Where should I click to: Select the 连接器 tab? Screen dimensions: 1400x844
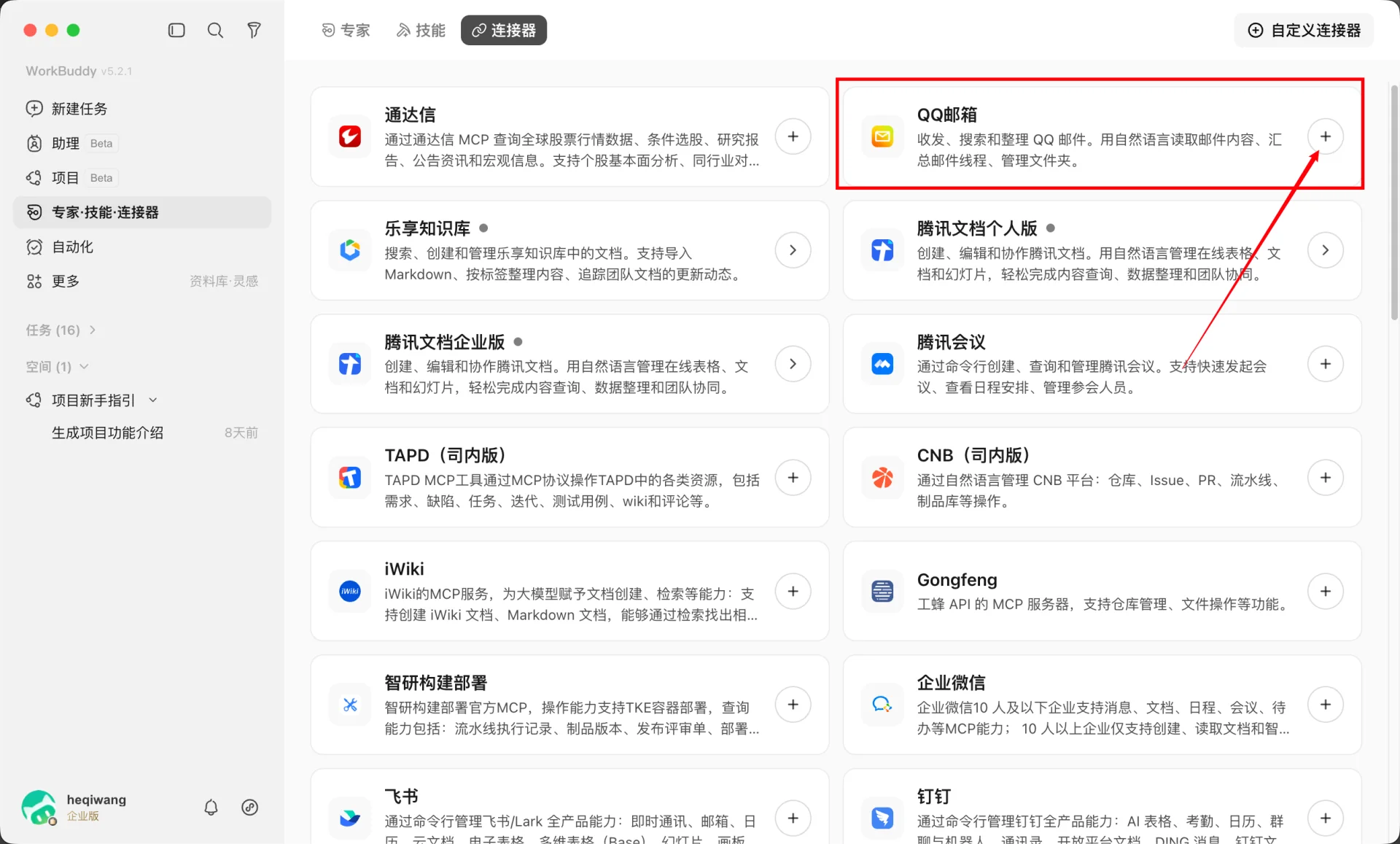(504, 30)
